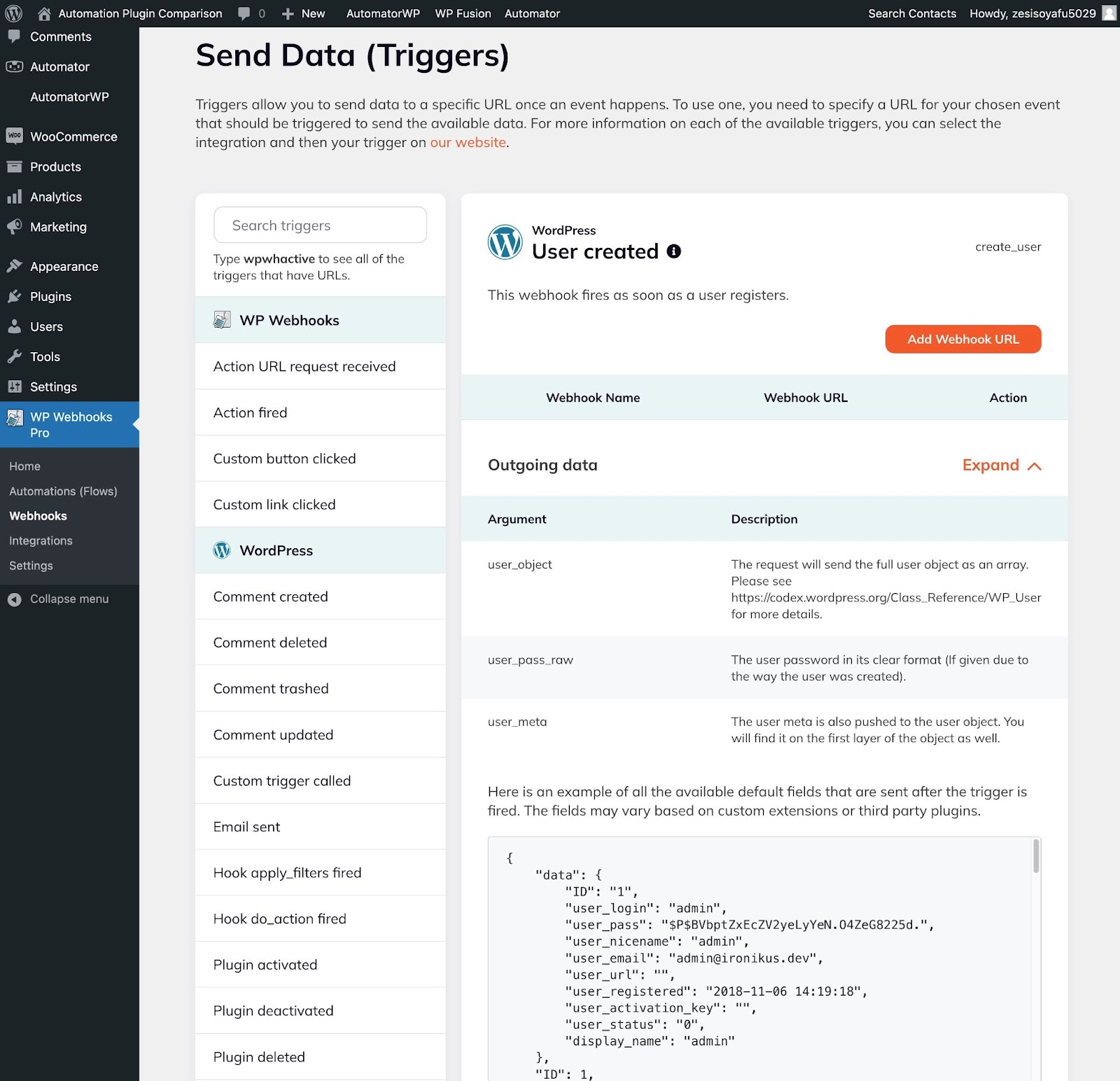Open the Home submenu item

[x=24, y=466]
